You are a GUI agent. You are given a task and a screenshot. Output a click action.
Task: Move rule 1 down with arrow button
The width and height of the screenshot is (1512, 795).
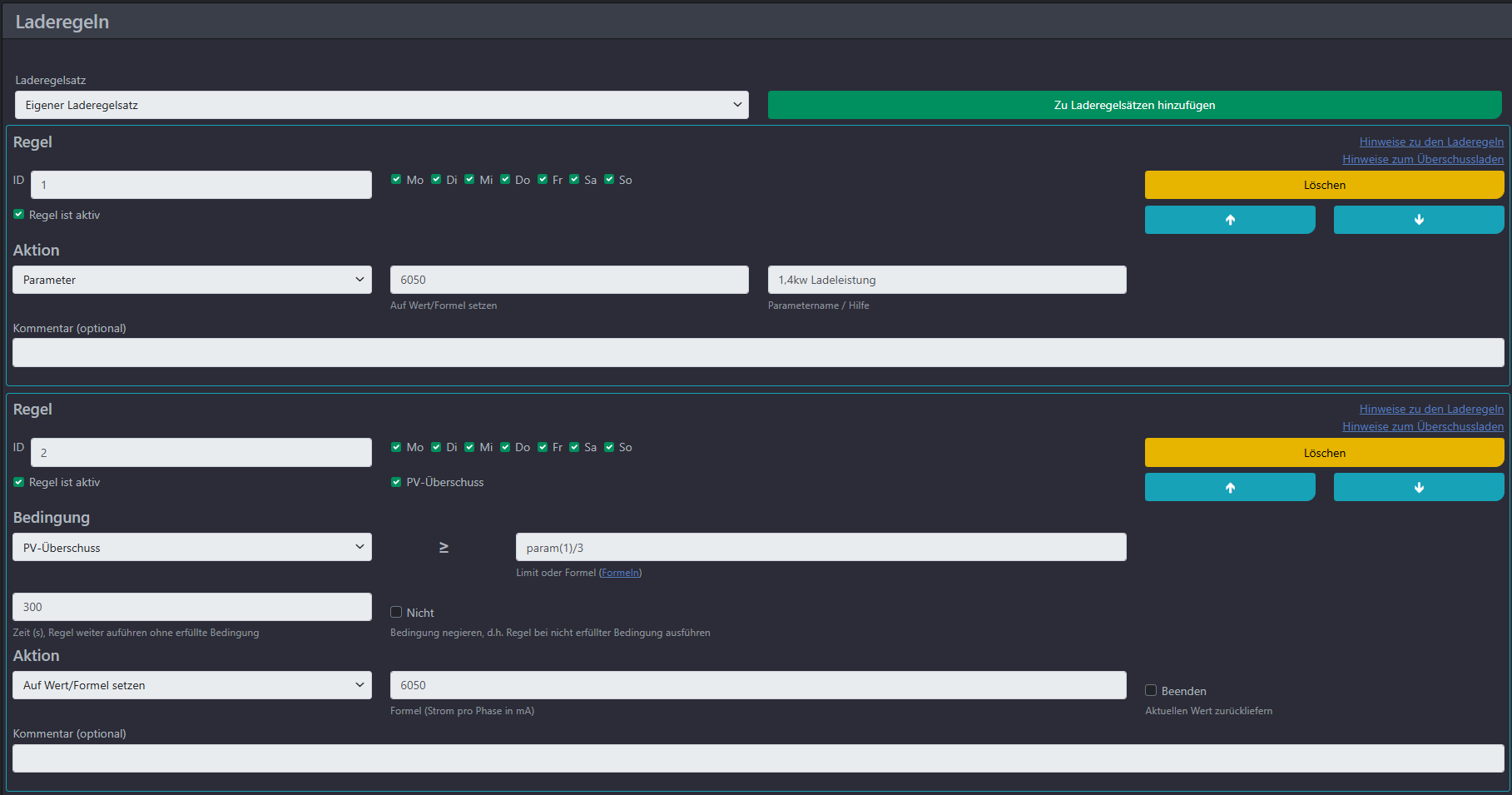pos(1418,220)
